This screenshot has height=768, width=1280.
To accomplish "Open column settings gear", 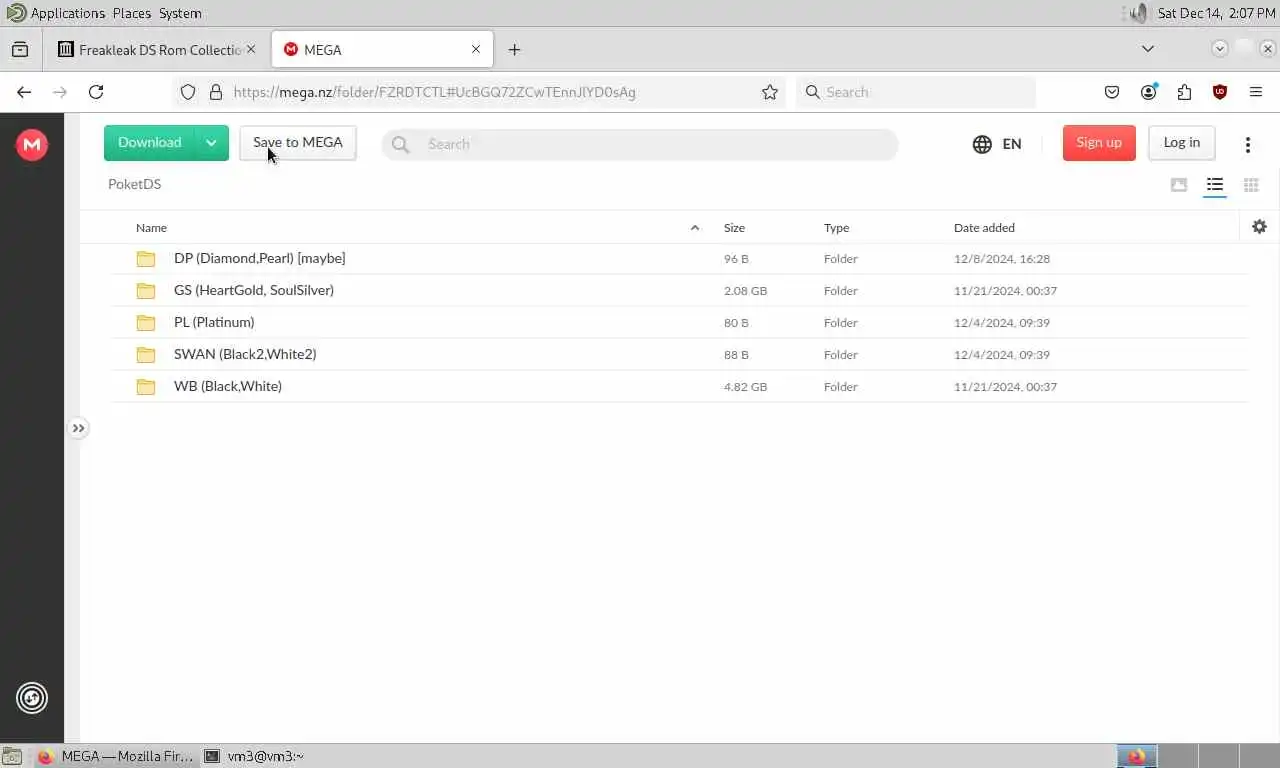I will tap(1259, 227).
